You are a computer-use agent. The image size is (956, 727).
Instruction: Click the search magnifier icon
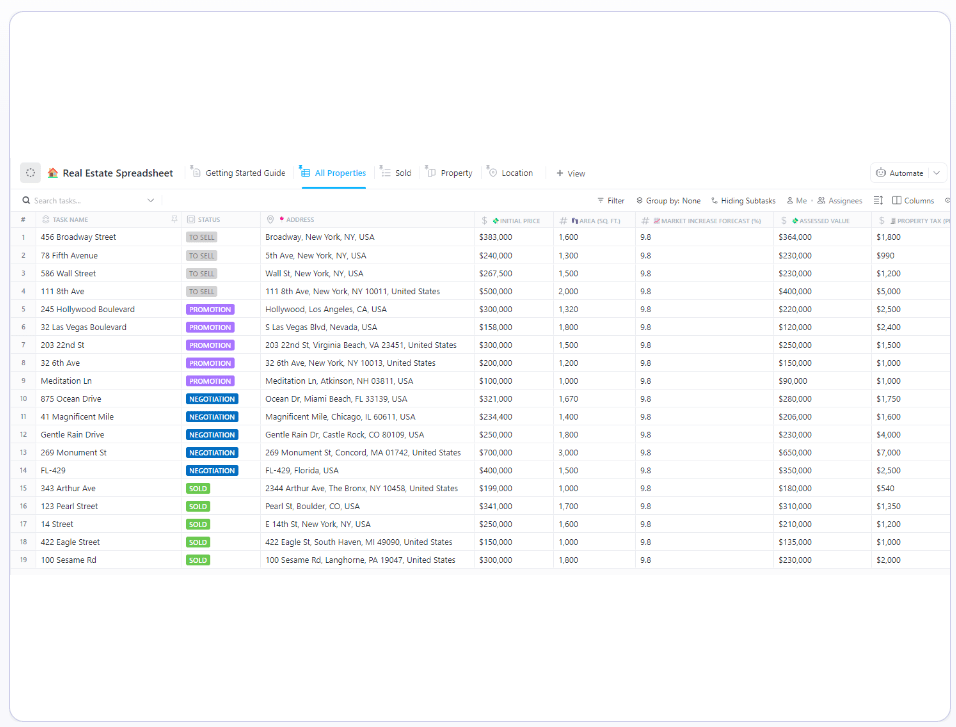pos(26,200)
